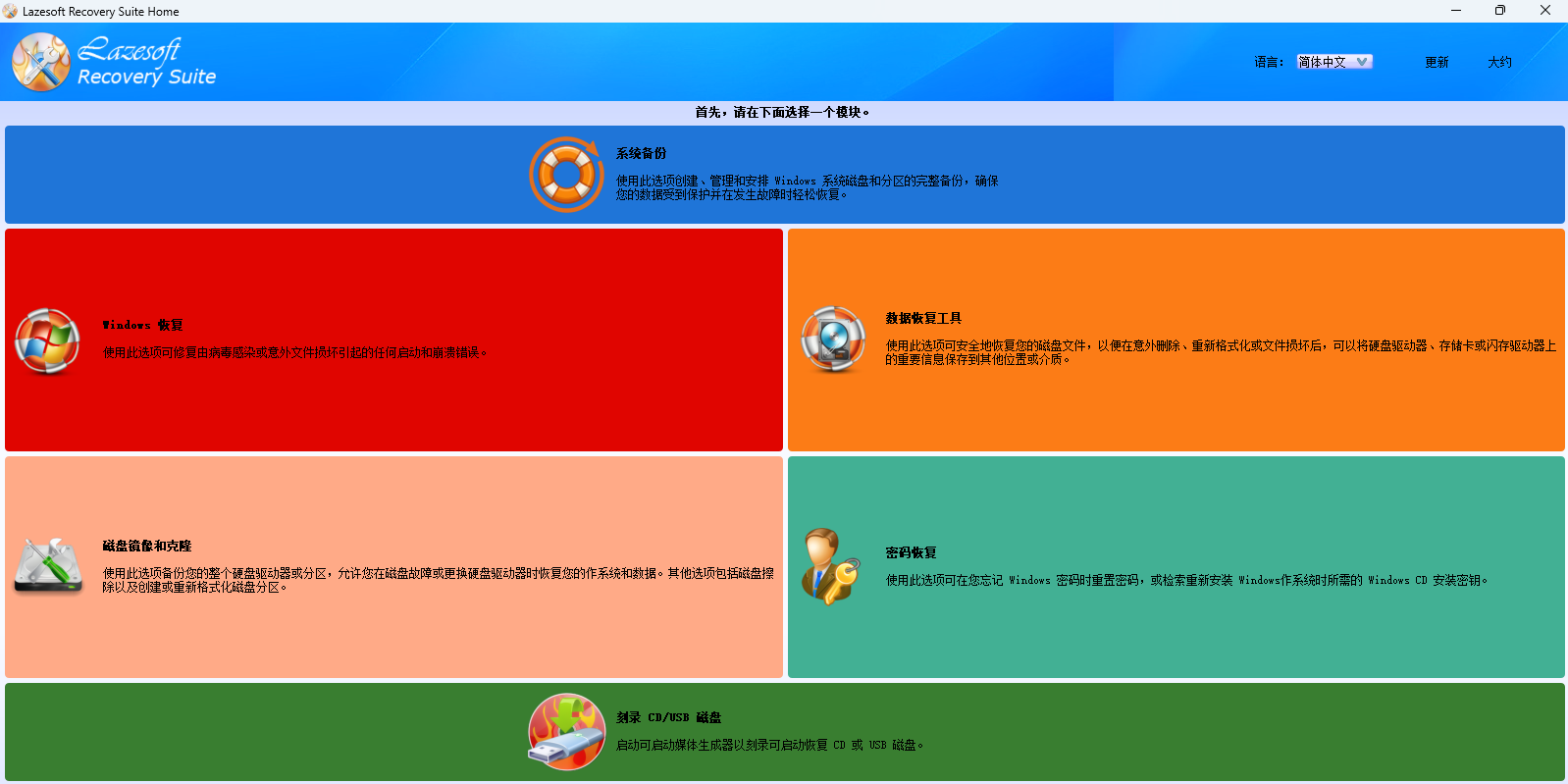Minimize the Lazesoft window
Screen dimensions: 1568x784
(x=1456, y=11)
